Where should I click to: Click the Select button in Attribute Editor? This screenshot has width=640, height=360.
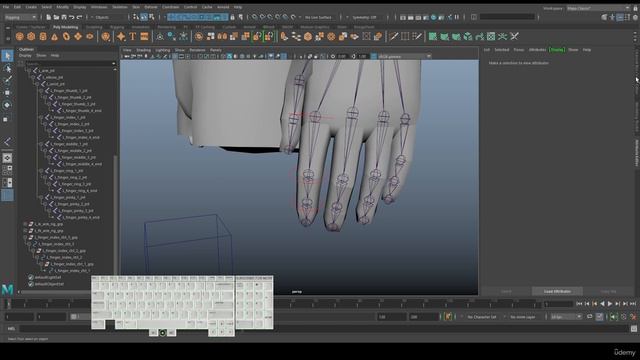point(506,291)
